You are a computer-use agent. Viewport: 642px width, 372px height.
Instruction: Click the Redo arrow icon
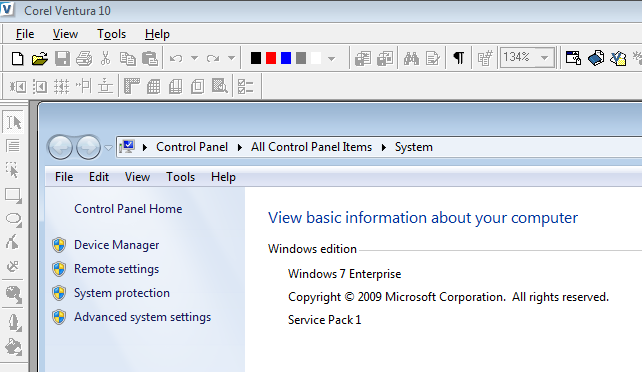click(213, 59)
